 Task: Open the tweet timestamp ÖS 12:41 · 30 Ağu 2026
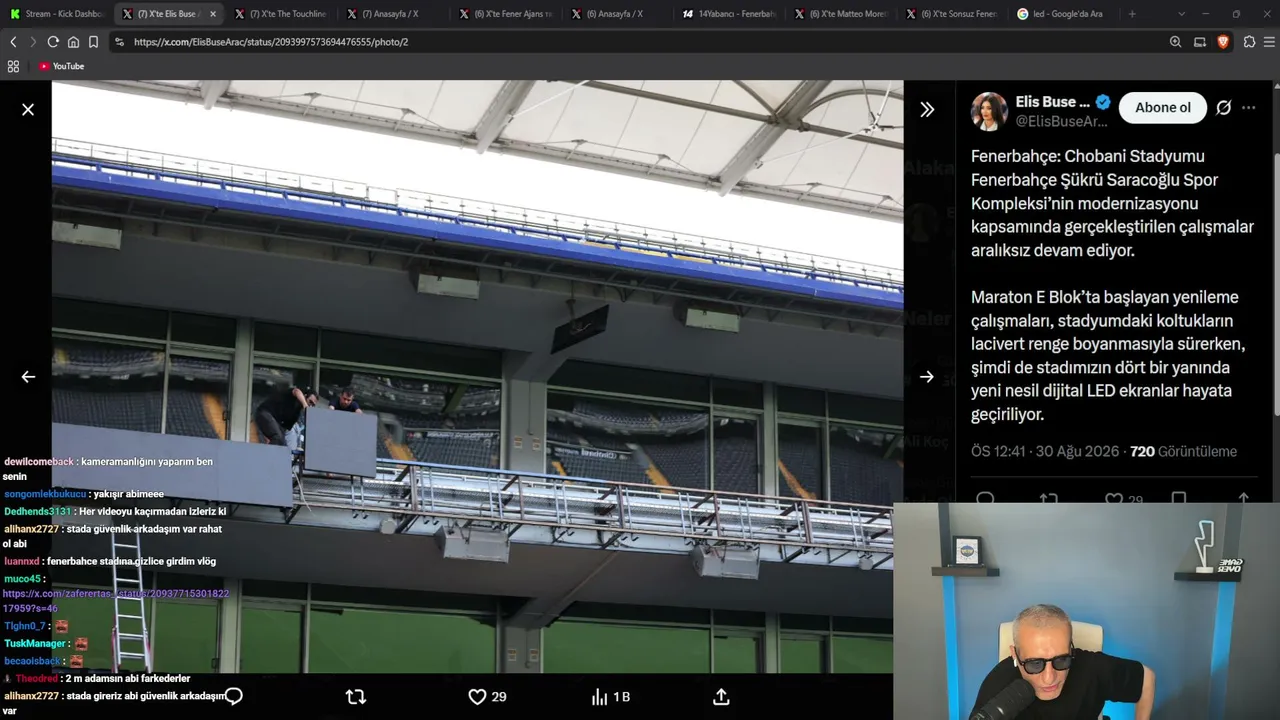[1045, 452]
